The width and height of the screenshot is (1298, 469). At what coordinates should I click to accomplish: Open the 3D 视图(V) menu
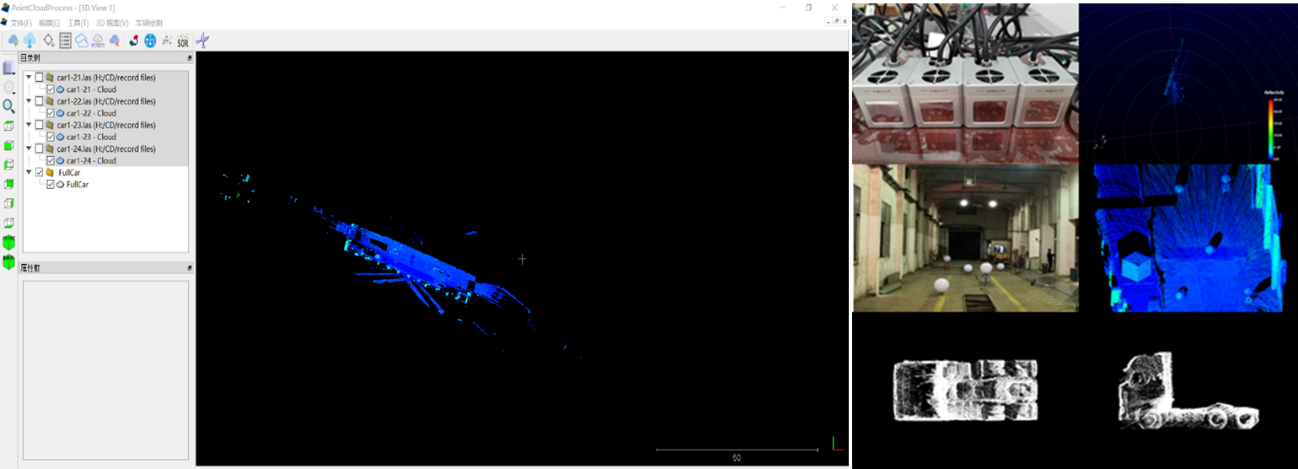tap(112, 23)
